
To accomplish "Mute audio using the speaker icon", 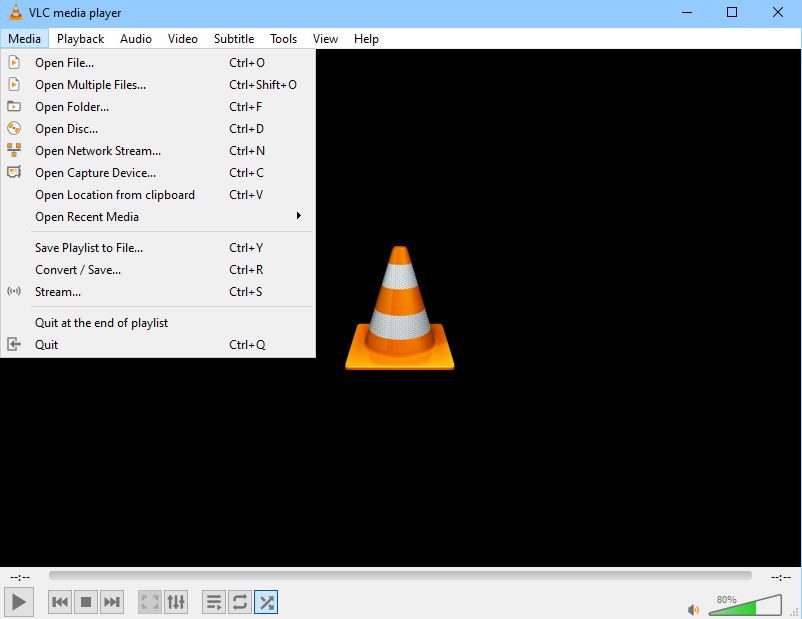I will pos(694,609).
